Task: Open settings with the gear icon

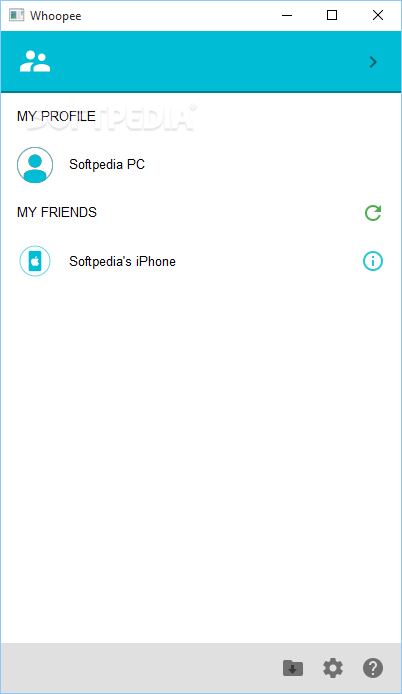Action: click(333, 668)
